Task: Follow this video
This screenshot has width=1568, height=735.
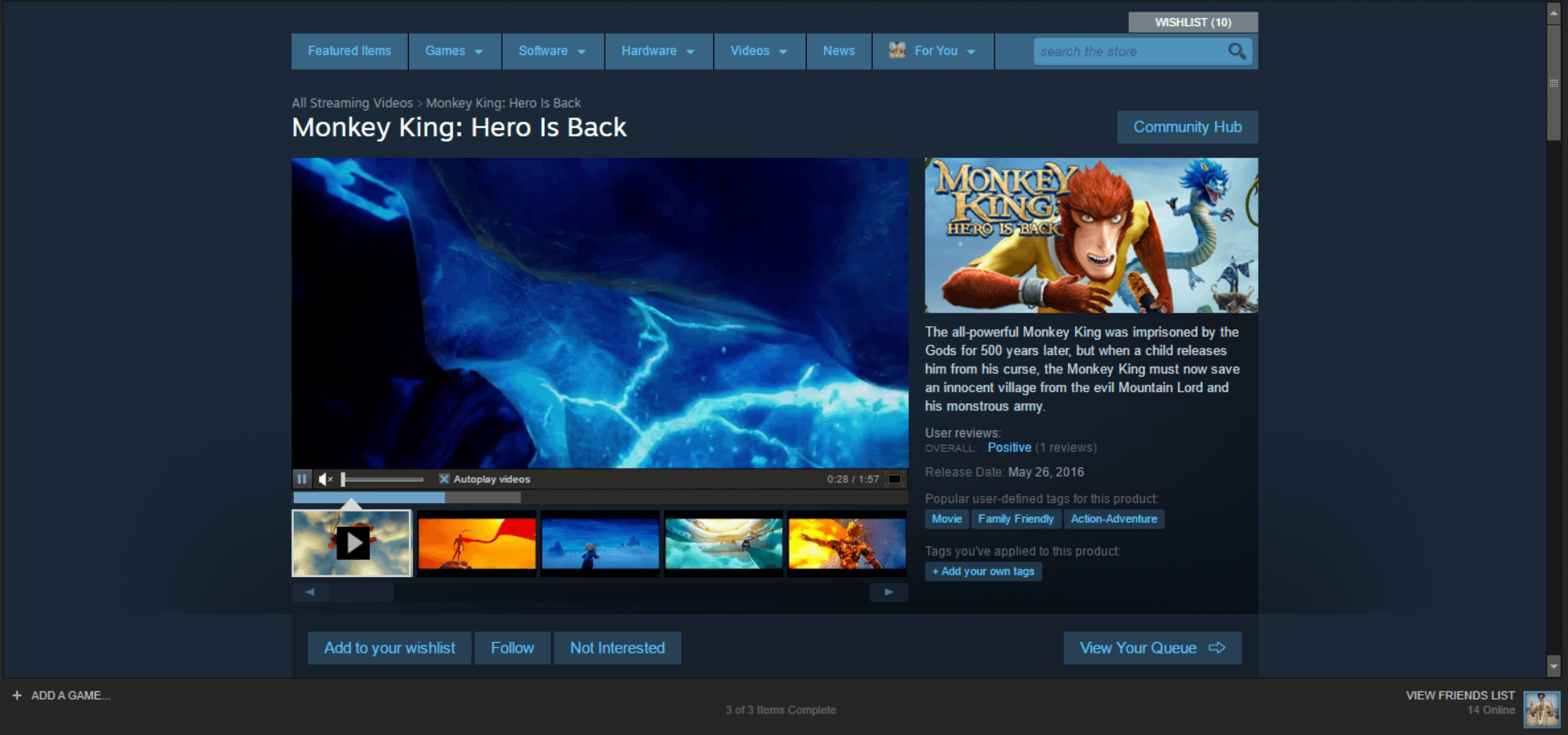Action: click(x=513, y=648)
